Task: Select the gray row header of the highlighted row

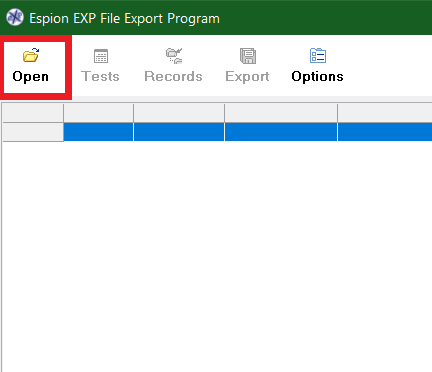Action: click(x=33, y=132)
